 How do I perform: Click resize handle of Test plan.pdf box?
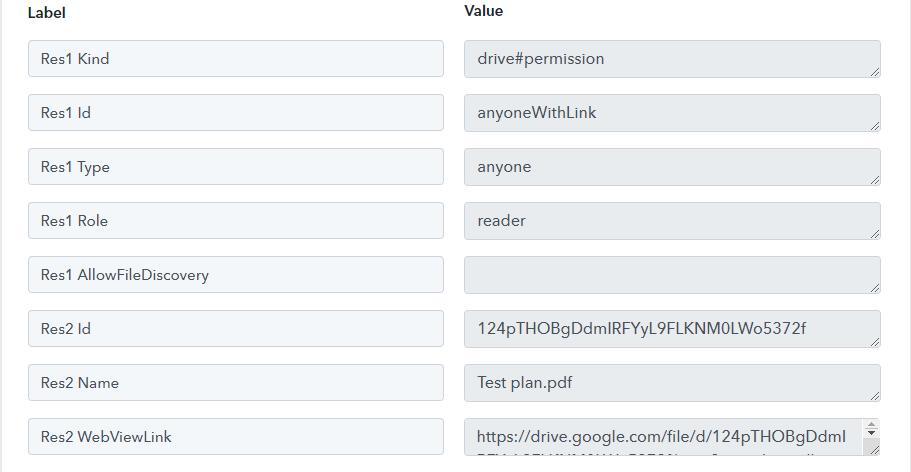(x=875, y=396)
